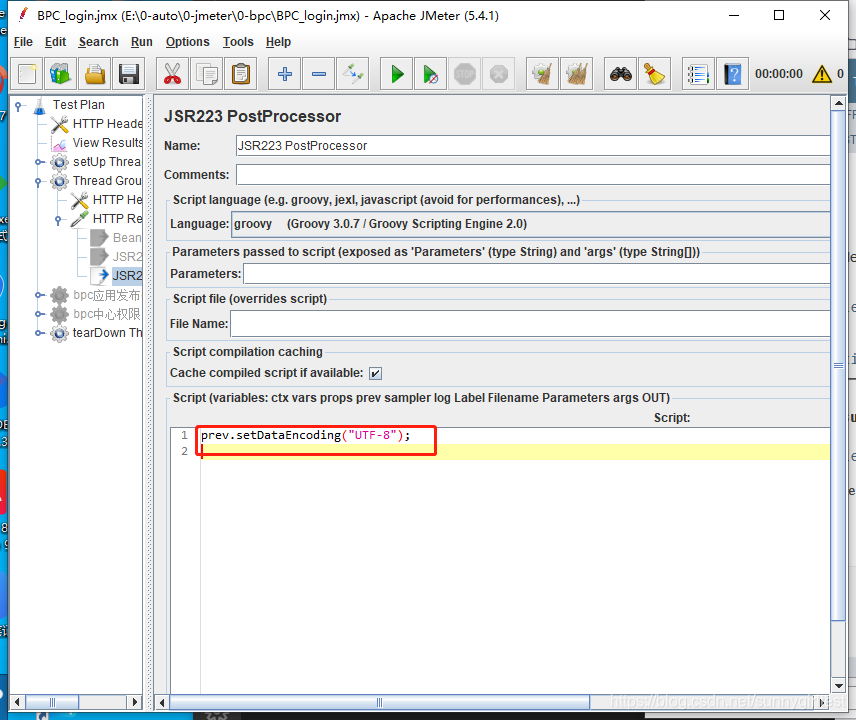Open Search with binoculars icon
856x720 pixels.
click(621, 74)
